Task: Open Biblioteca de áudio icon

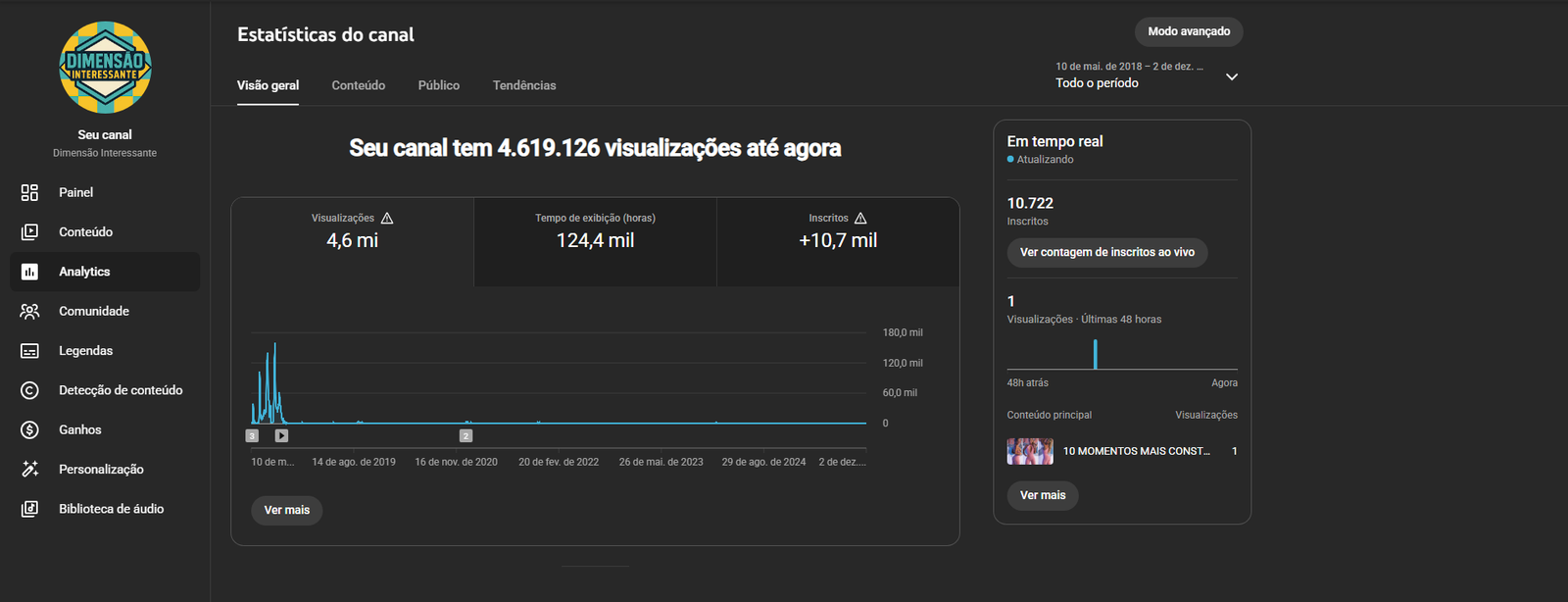Action: (x=29, y=509)
